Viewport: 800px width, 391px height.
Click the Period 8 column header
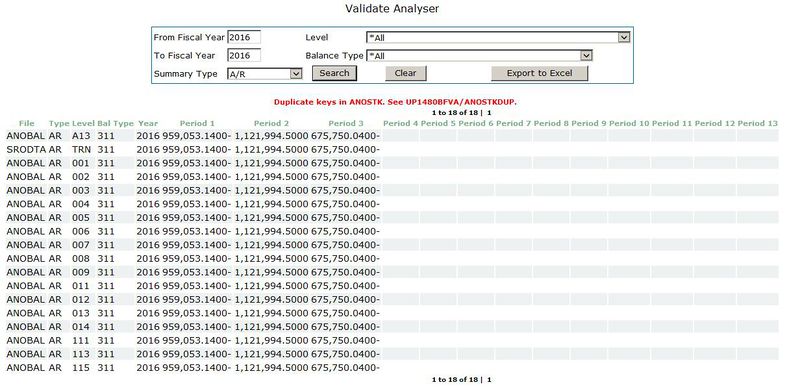point(551,123)
